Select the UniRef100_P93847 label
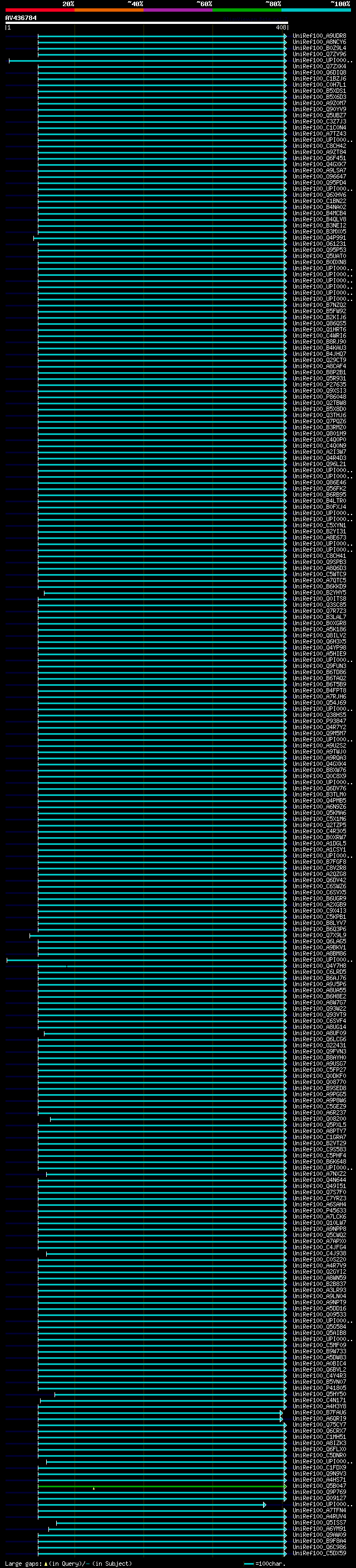 click(319, 721)
